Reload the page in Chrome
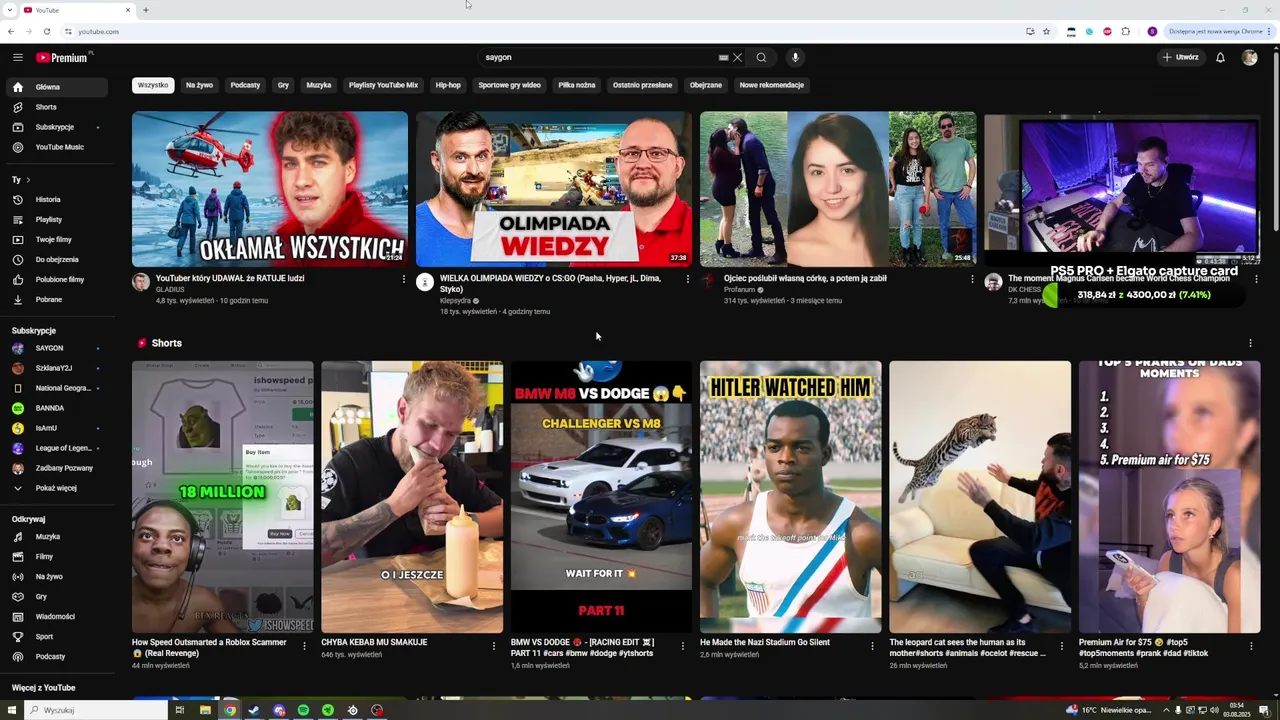 46,31
